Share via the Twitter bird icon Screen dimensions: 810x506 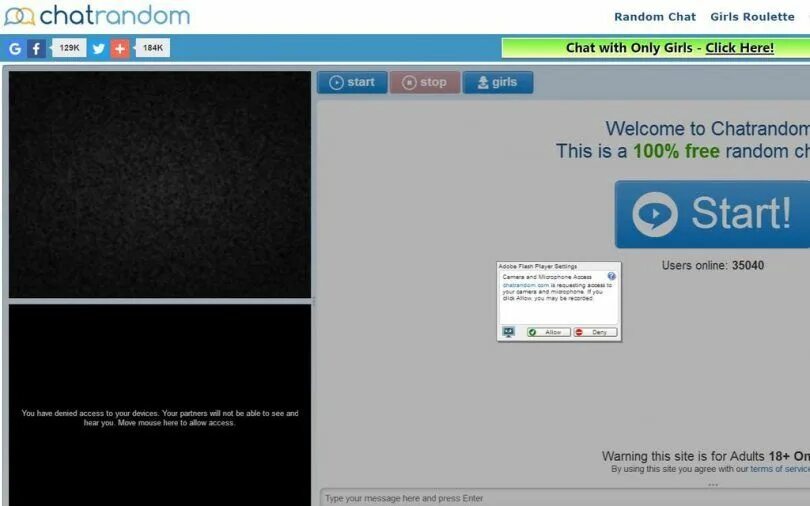tap(98, 49)
